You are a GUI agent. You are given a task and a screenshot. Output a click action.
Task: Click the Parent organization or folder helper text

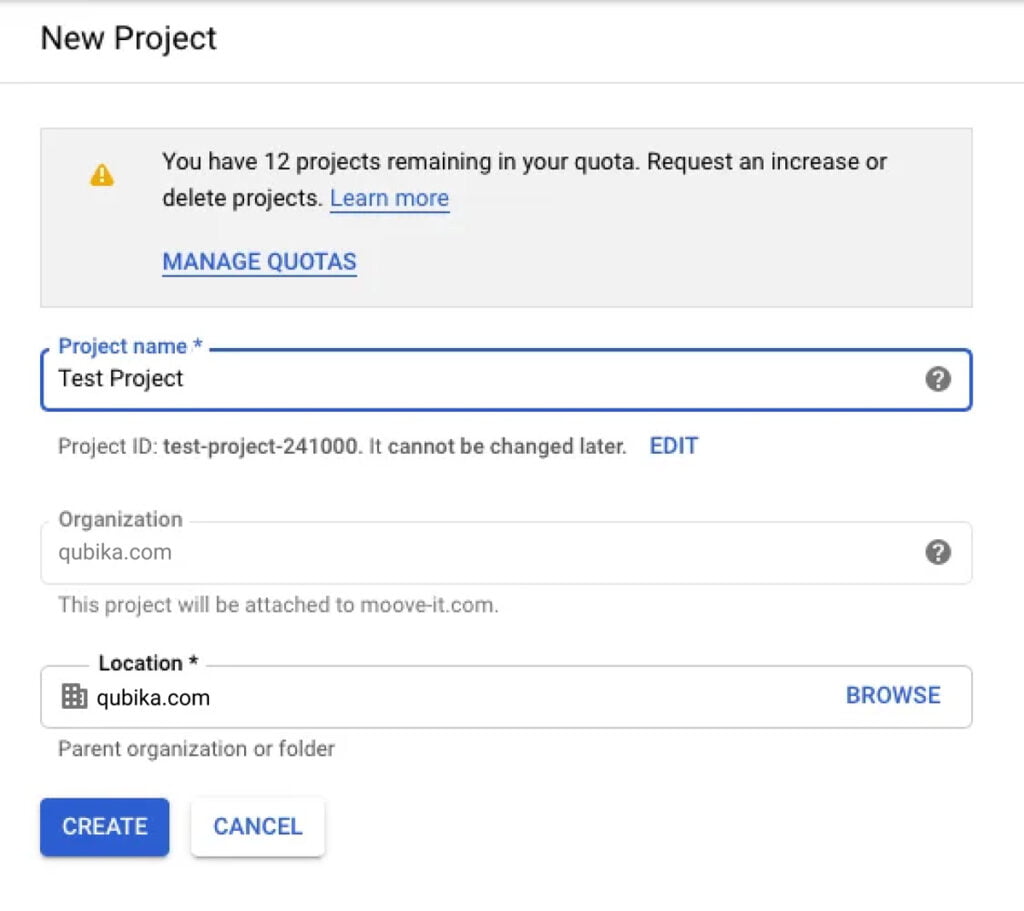(195, 748)
